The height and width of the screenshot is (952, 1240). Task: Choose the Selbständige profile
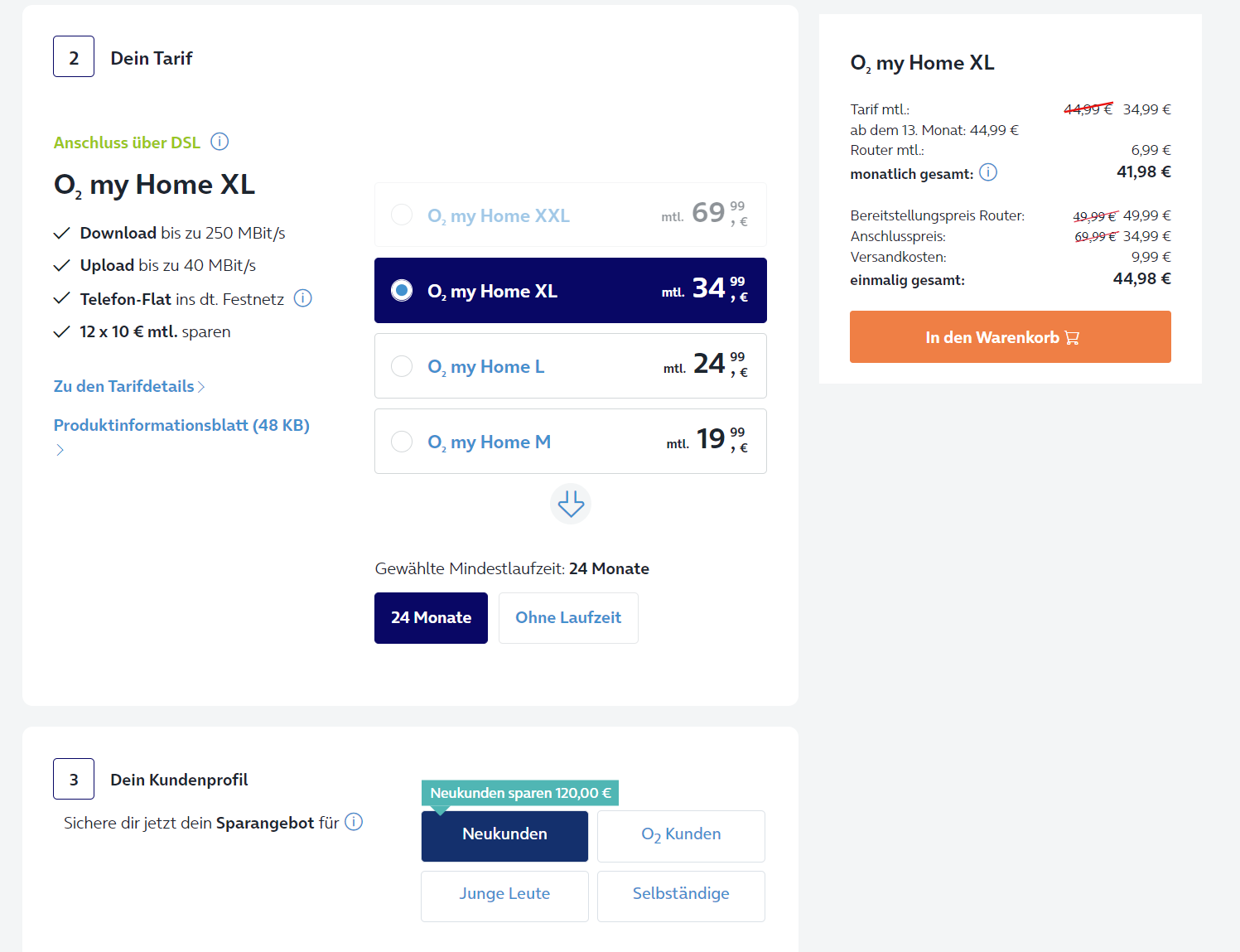pos(681,895)
